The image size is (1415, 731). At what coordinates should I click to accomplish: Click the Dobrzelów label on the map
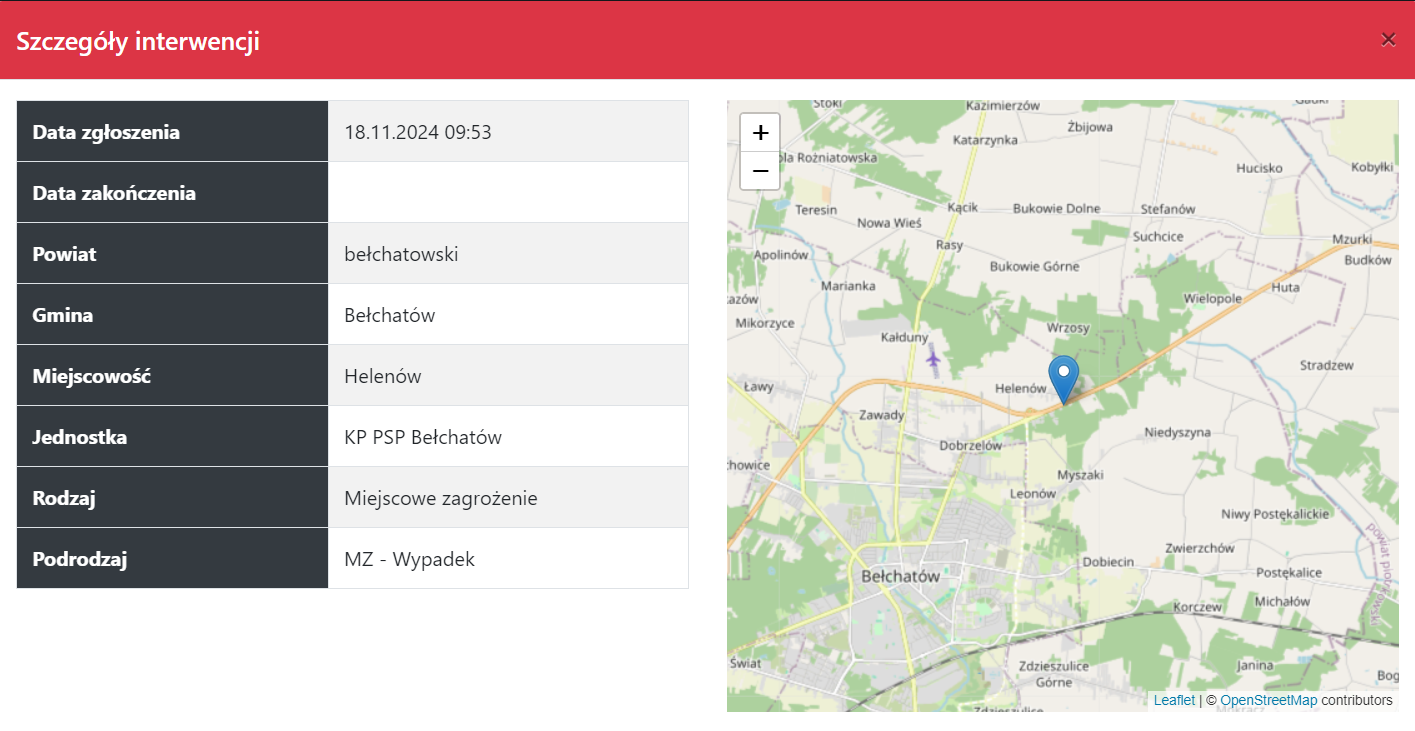(x=971, y=445)
